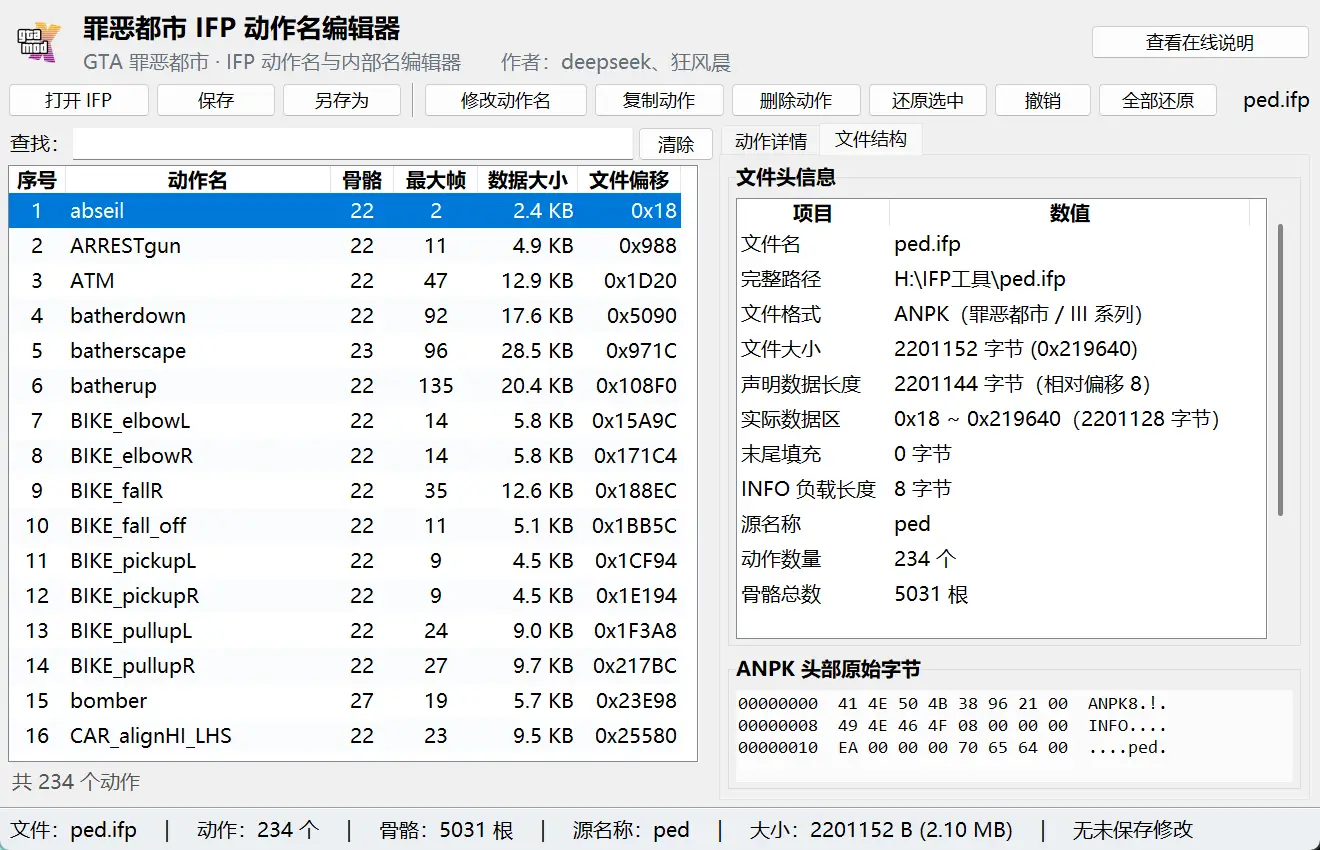Sort by 最大帧 column header

point(436,180)
